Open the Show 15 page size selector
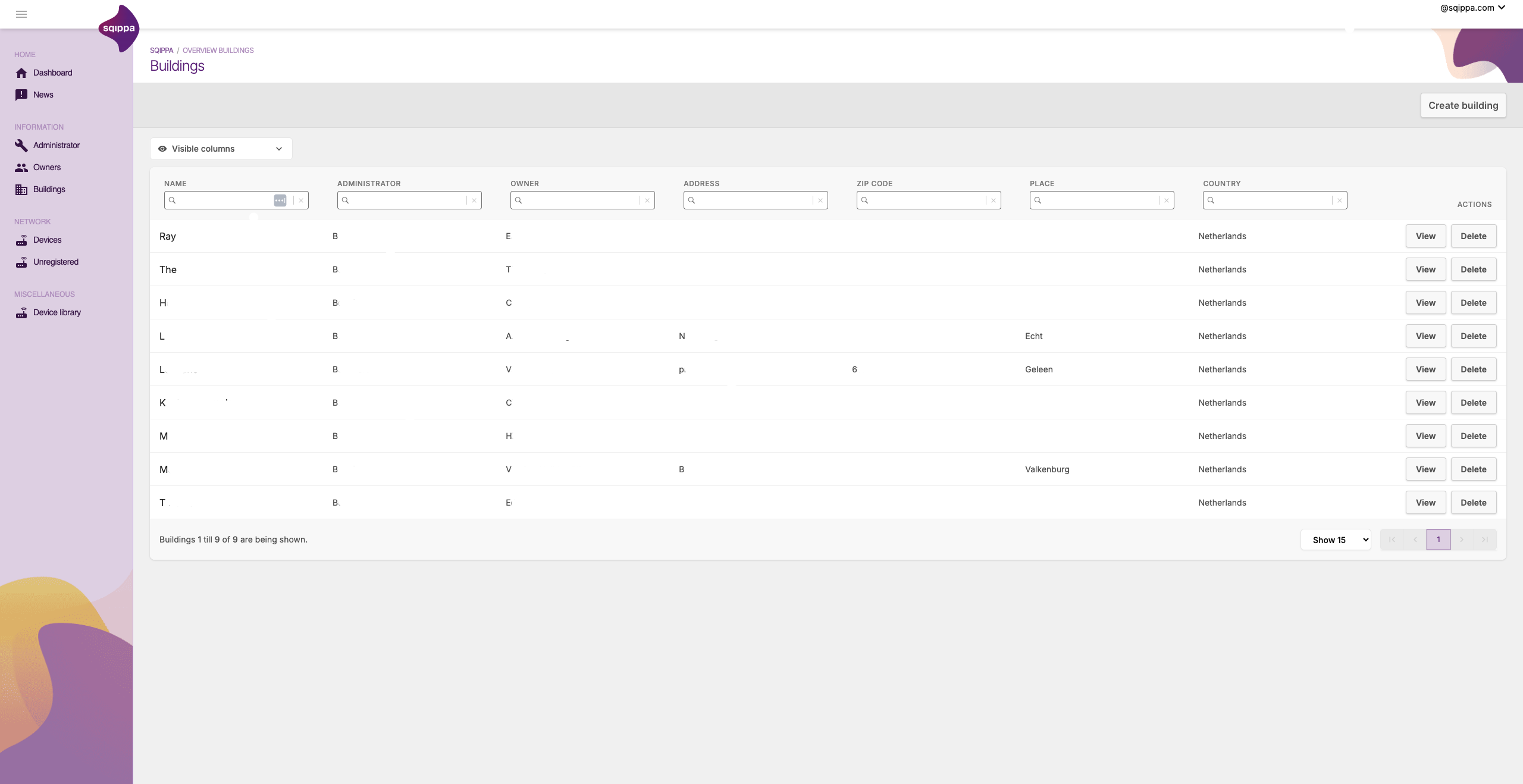 (1336, 540)
